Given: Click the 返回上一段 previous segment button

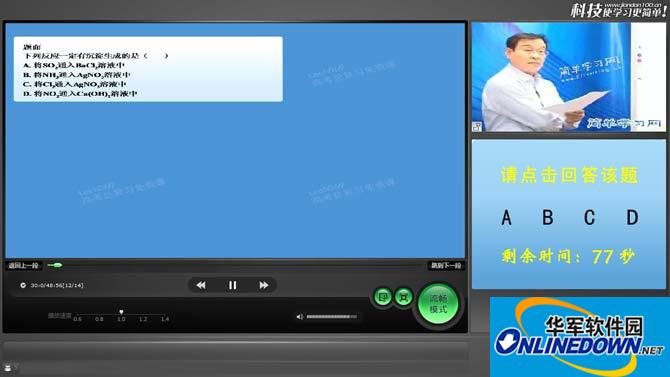Looking at the screenshot, I should tap(24, 265).
